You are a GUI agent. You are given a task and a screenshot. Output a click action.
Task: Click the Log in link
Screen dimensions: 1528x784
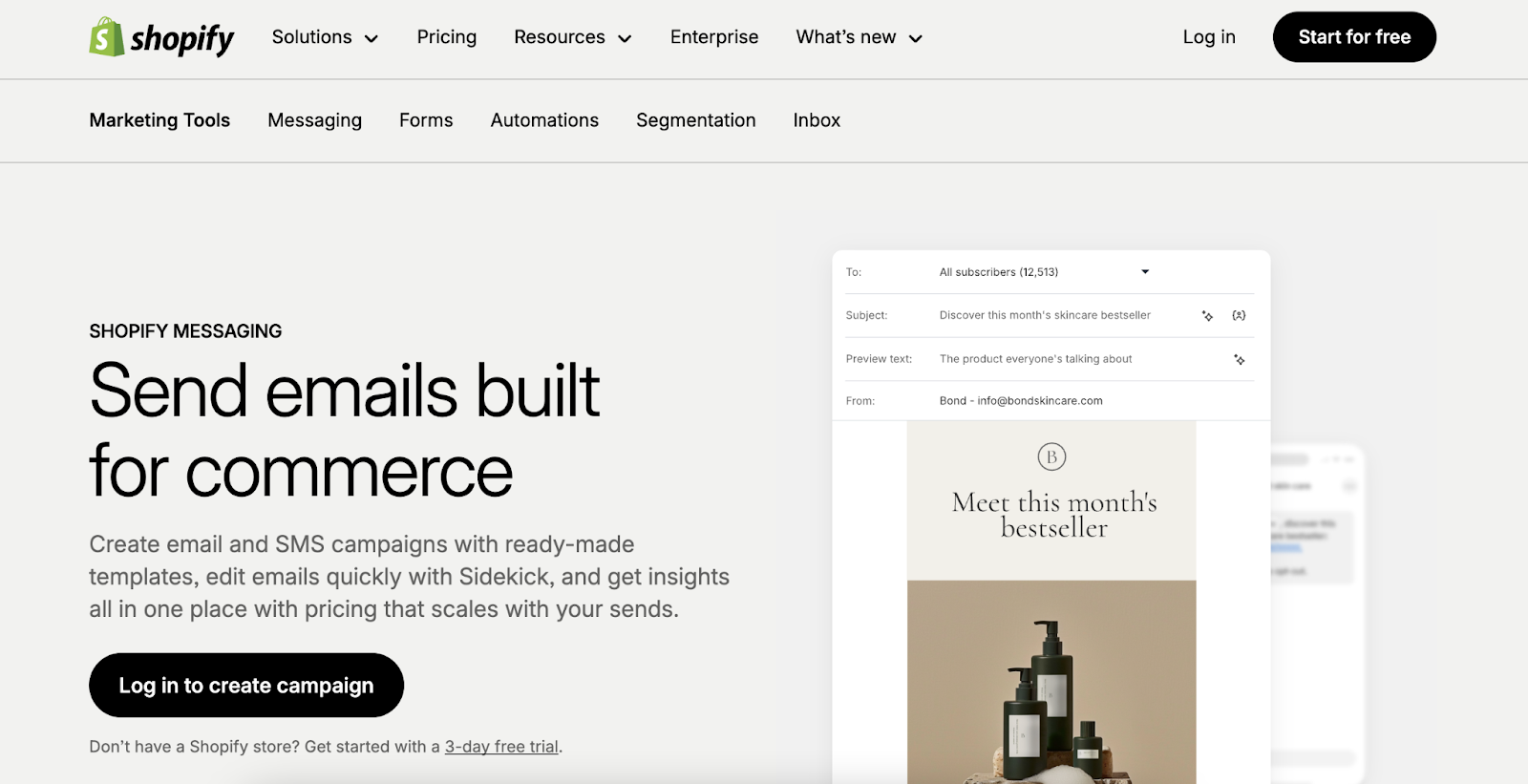[1209, 37]
